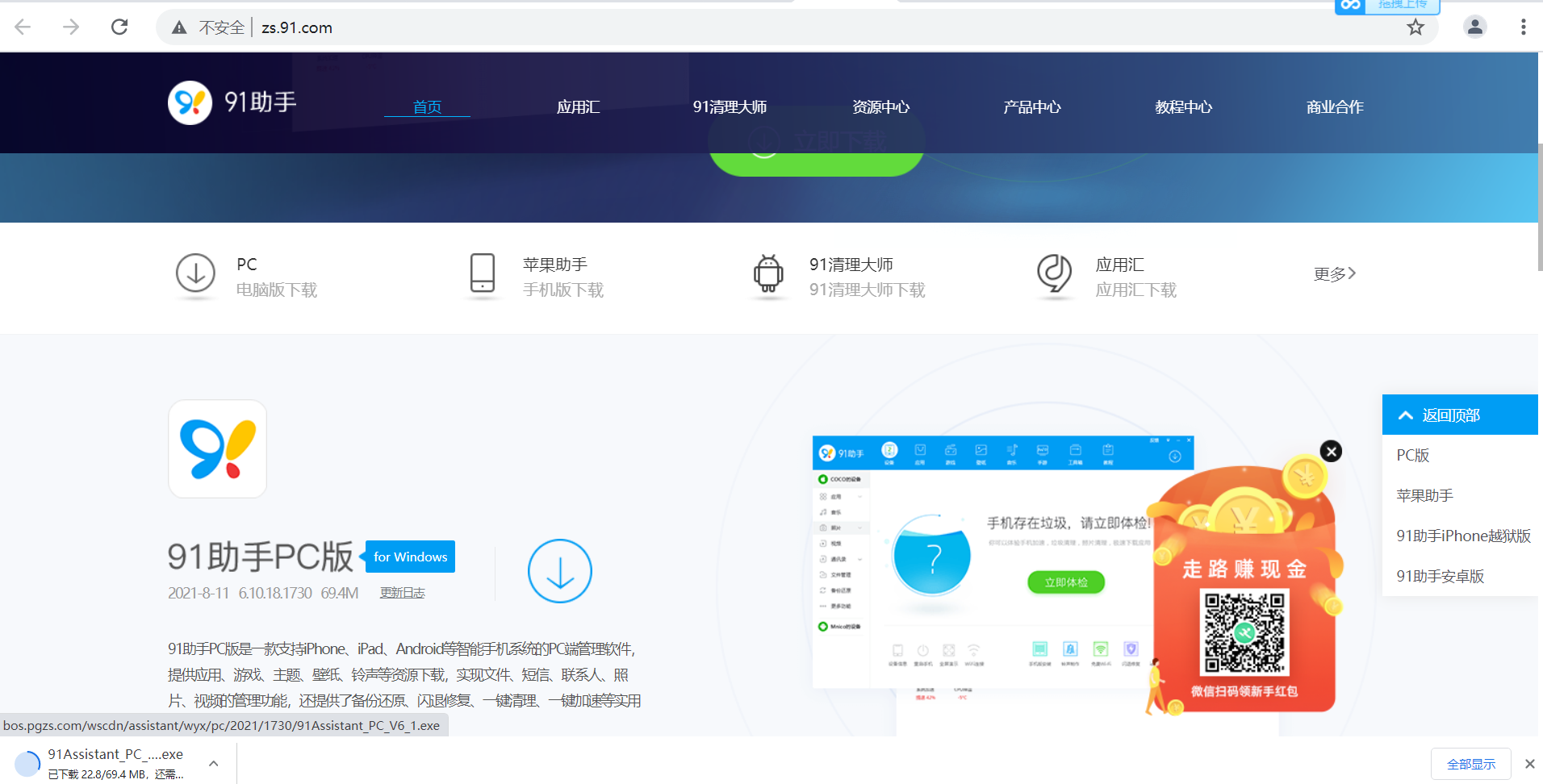The width and height of the screenshot is (1543, 784).
Task: Click the address bar URL zs.91.com
Action: 297,27
